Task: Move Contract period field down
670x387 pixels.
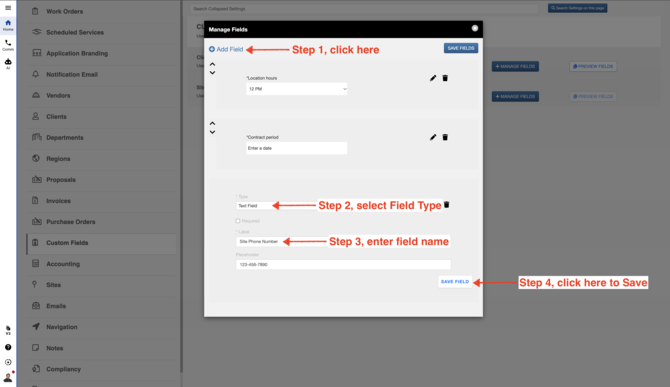Action: point(212,132)
